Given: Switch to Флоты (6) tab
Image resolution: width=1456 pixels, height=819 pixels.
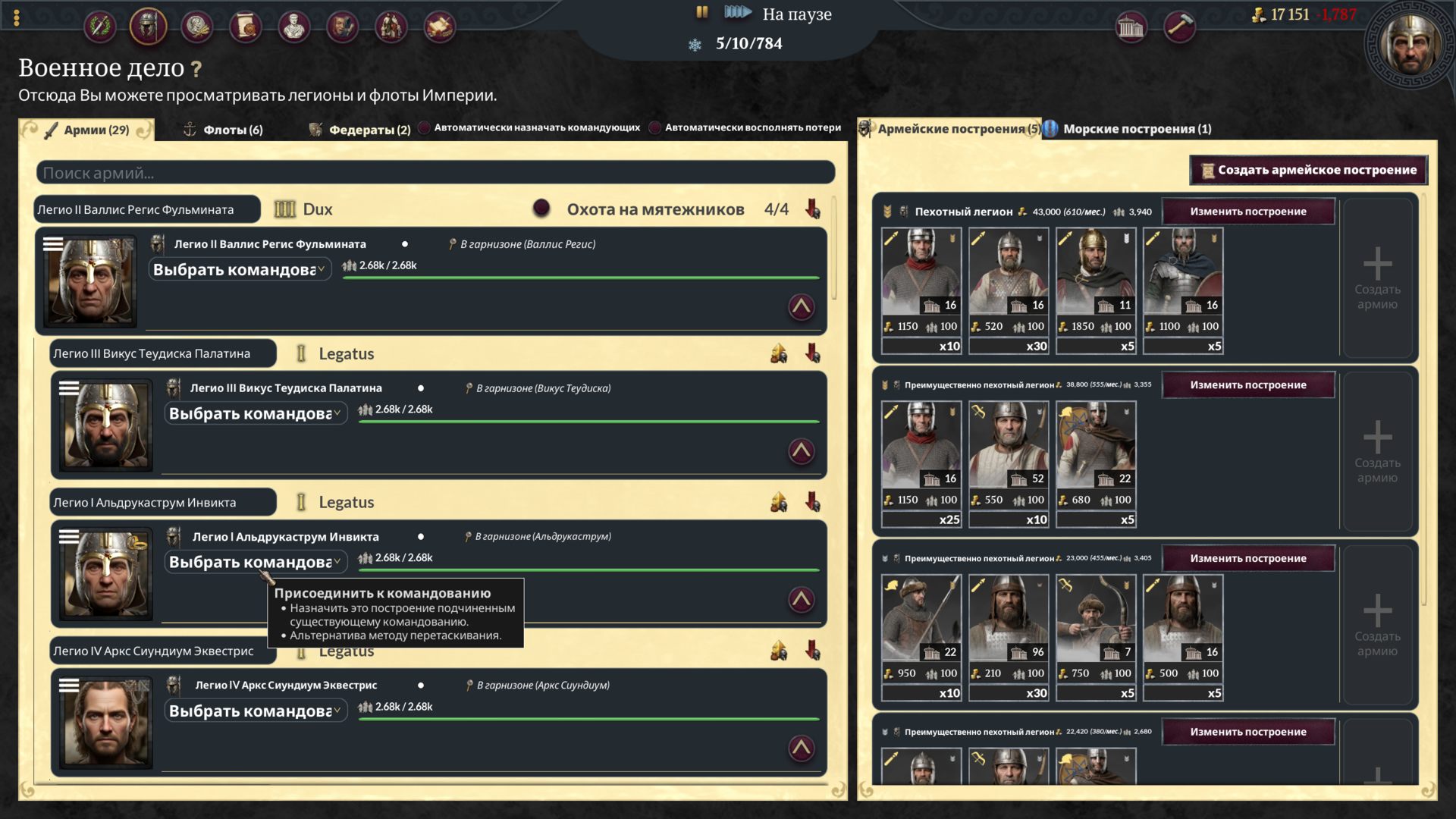Looking at the screenshot, I should (224, 130).
